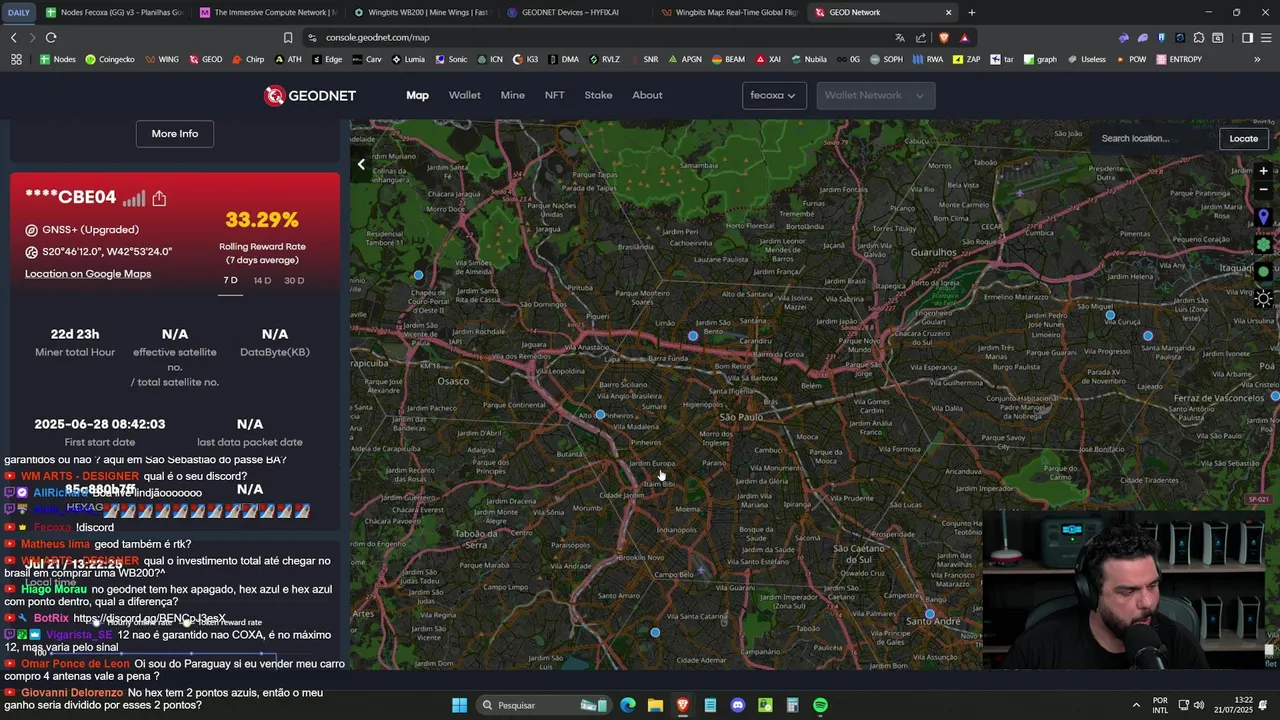Click the signal strength bars icon
Screen dimensions: 1280x720
pos(134,199)
